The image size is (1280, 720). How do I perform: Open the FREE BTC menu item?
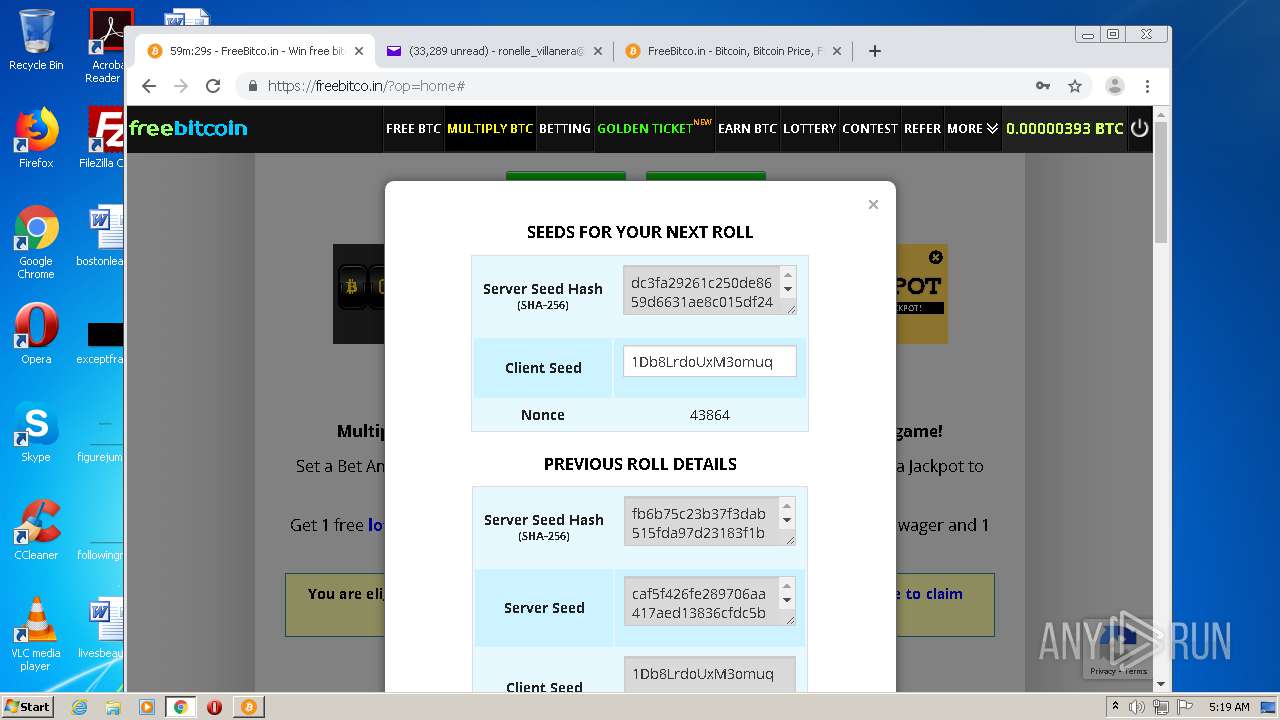pyautogui.click(x=413, y=128)
